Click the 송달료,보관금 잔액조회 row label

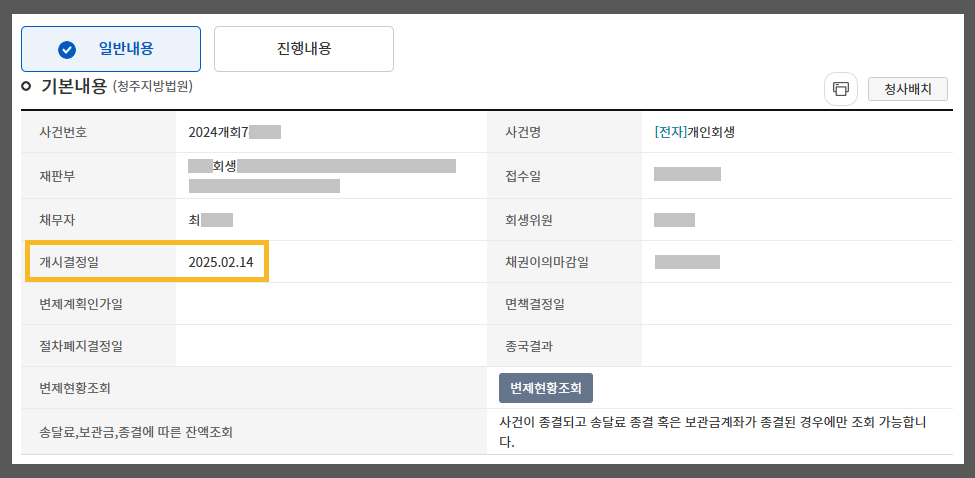[x=136, y=432]
